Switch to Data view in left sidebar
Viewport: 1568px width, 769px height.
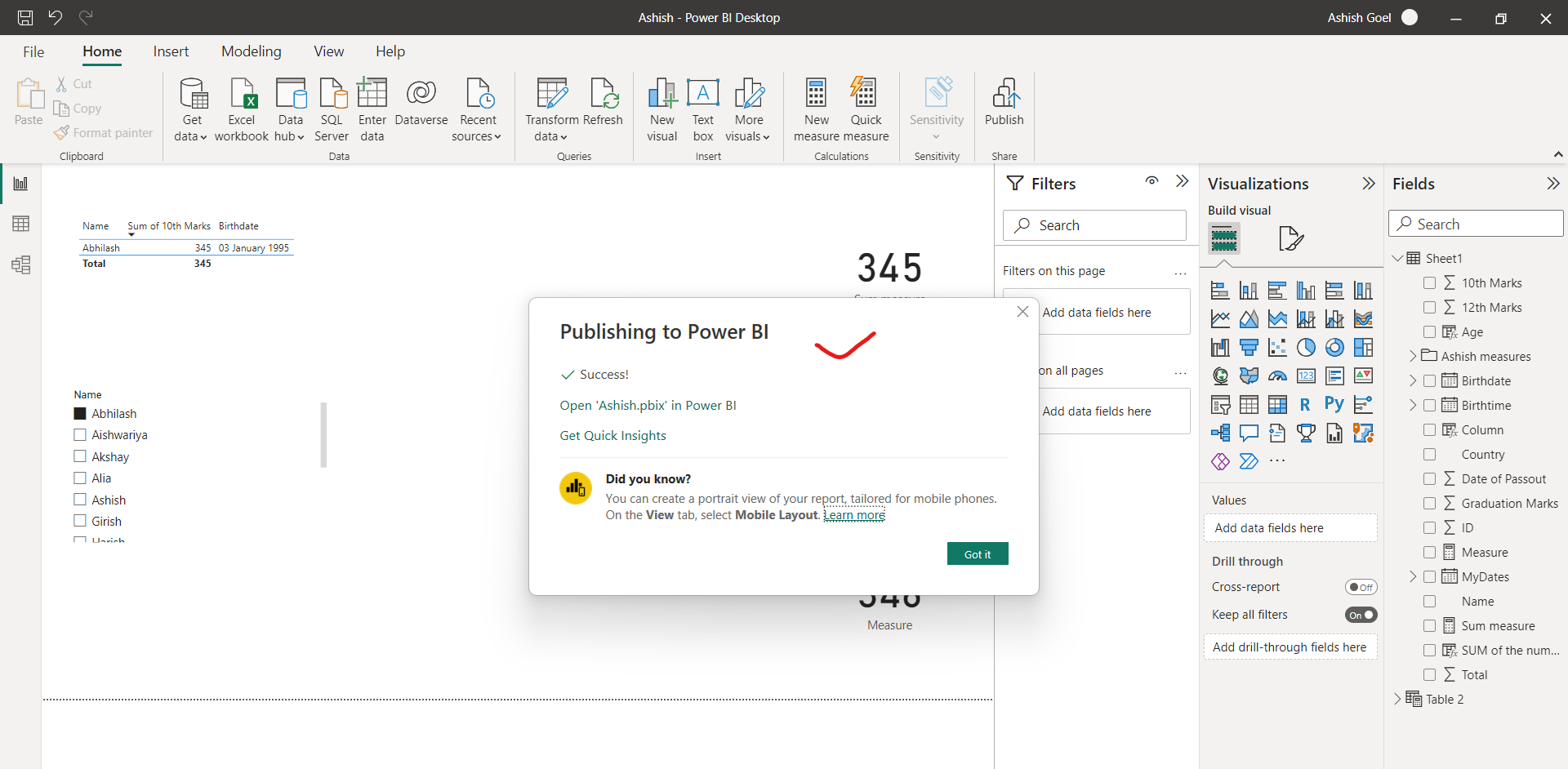(20, 223)
